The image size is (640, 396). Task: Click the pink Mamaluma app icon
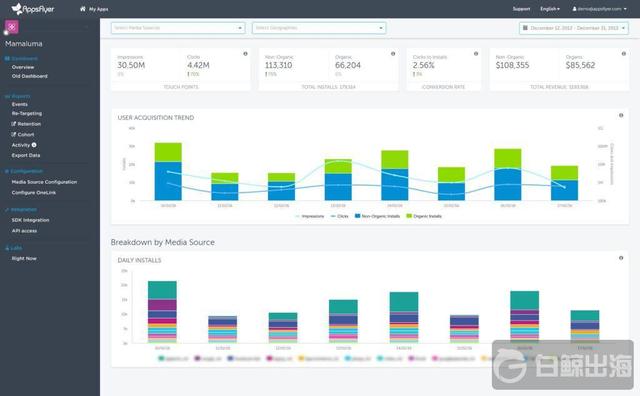(x=12, y=27)
